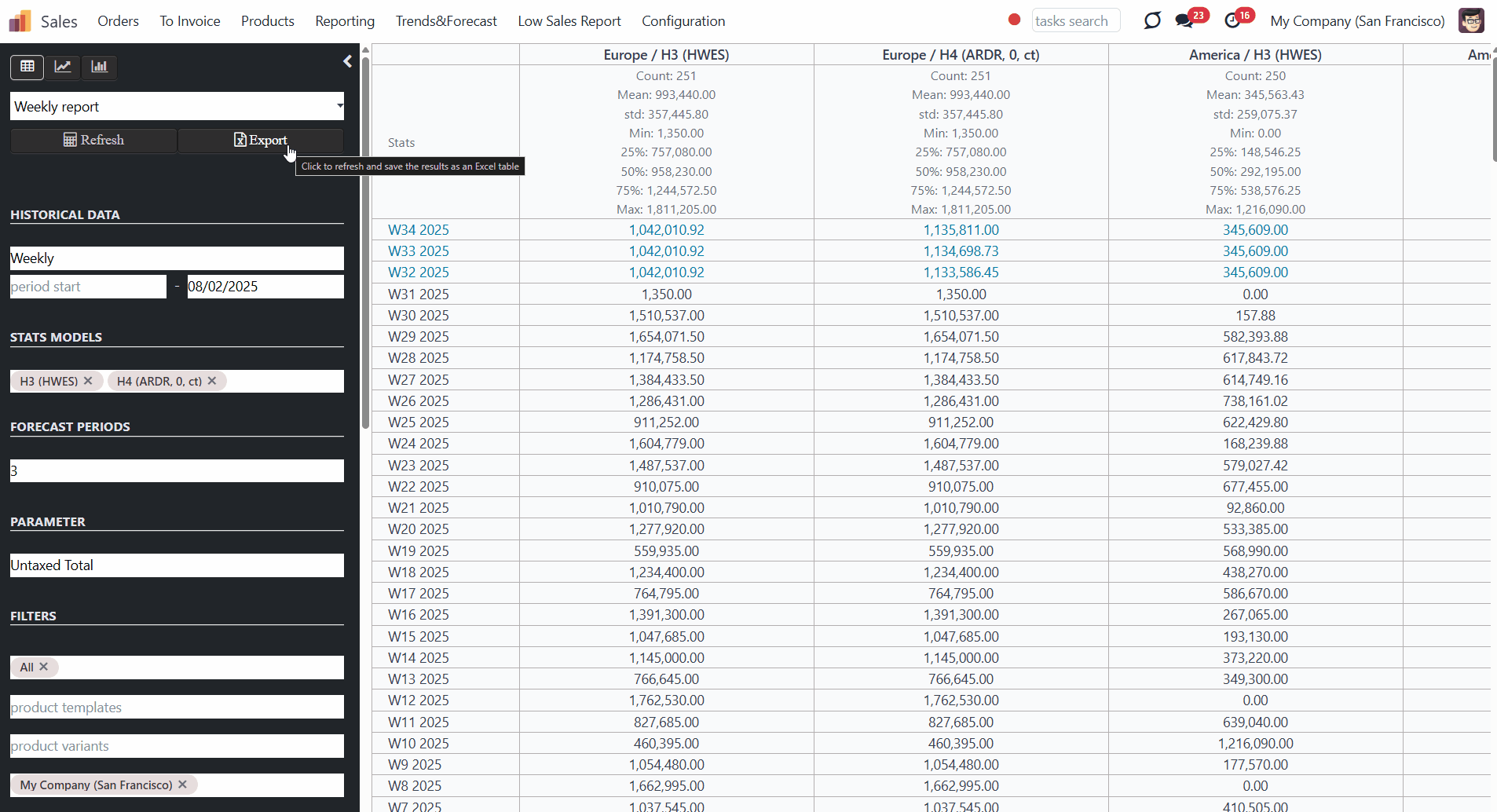The height and width of the screenshot is (812, 1497).
Task: Open the W32 2025 row link
Action: [x=419, y=272]
